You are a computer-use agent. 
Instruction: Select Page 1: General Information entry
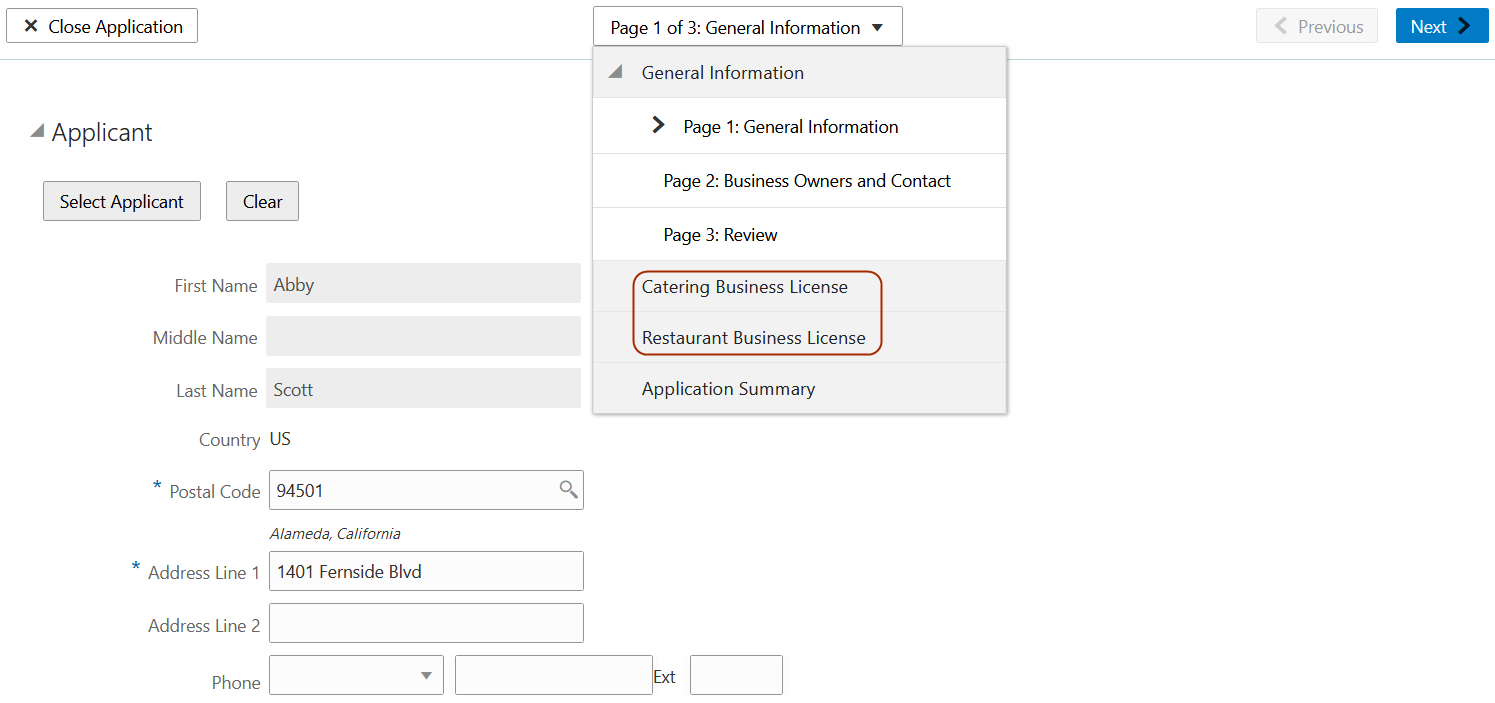click(790, 127)
